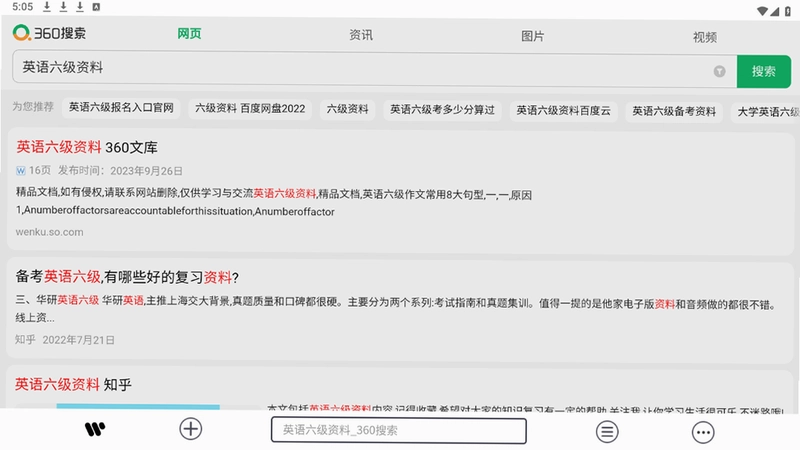Click the snippet starting 三、华研英语六级

pyautogui.click(x=397, y=310)
